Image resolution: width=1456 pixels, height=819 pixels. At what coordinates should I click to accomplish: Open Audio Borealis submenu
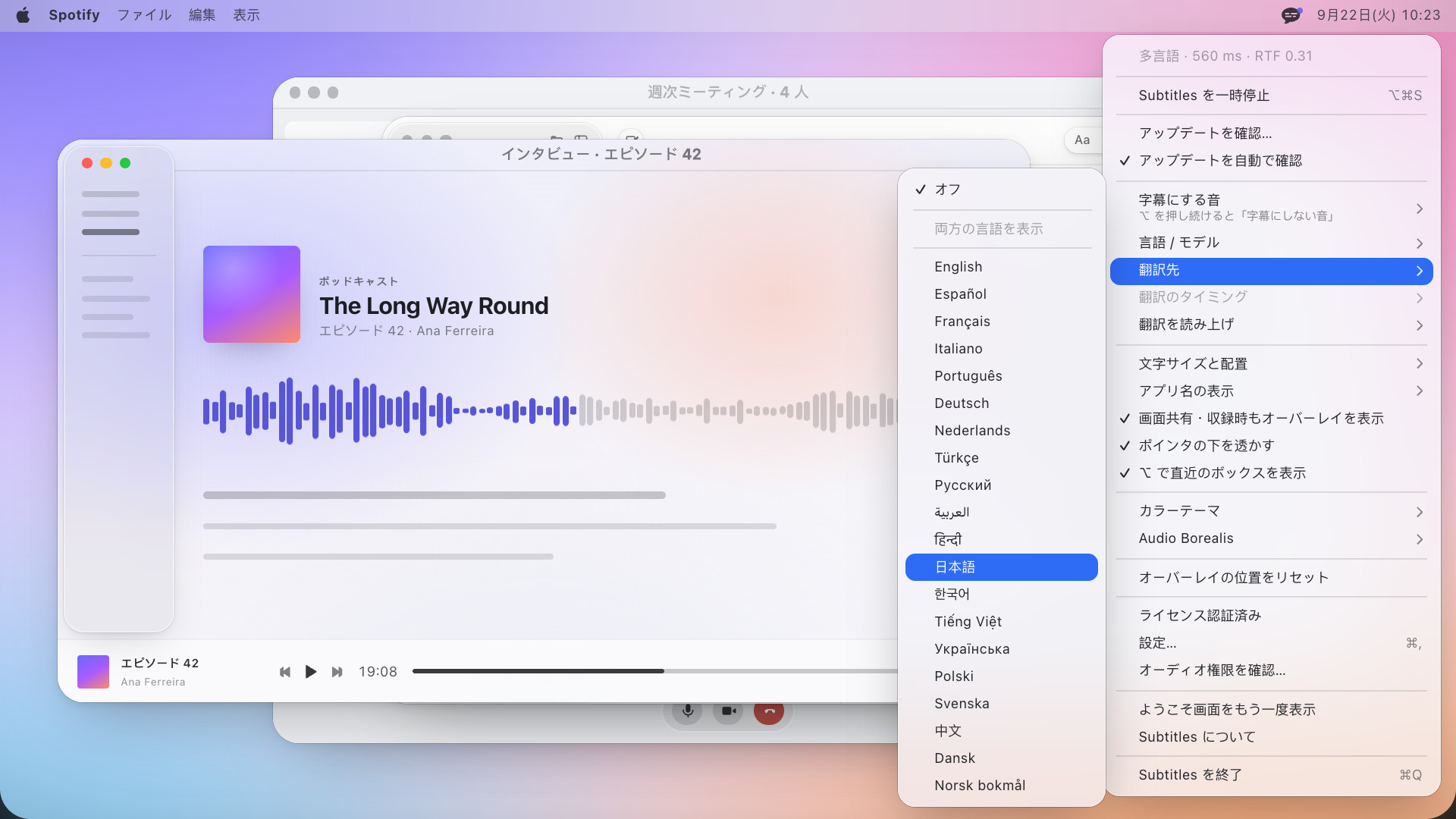pyautogui.click(x=1272, y=538)
